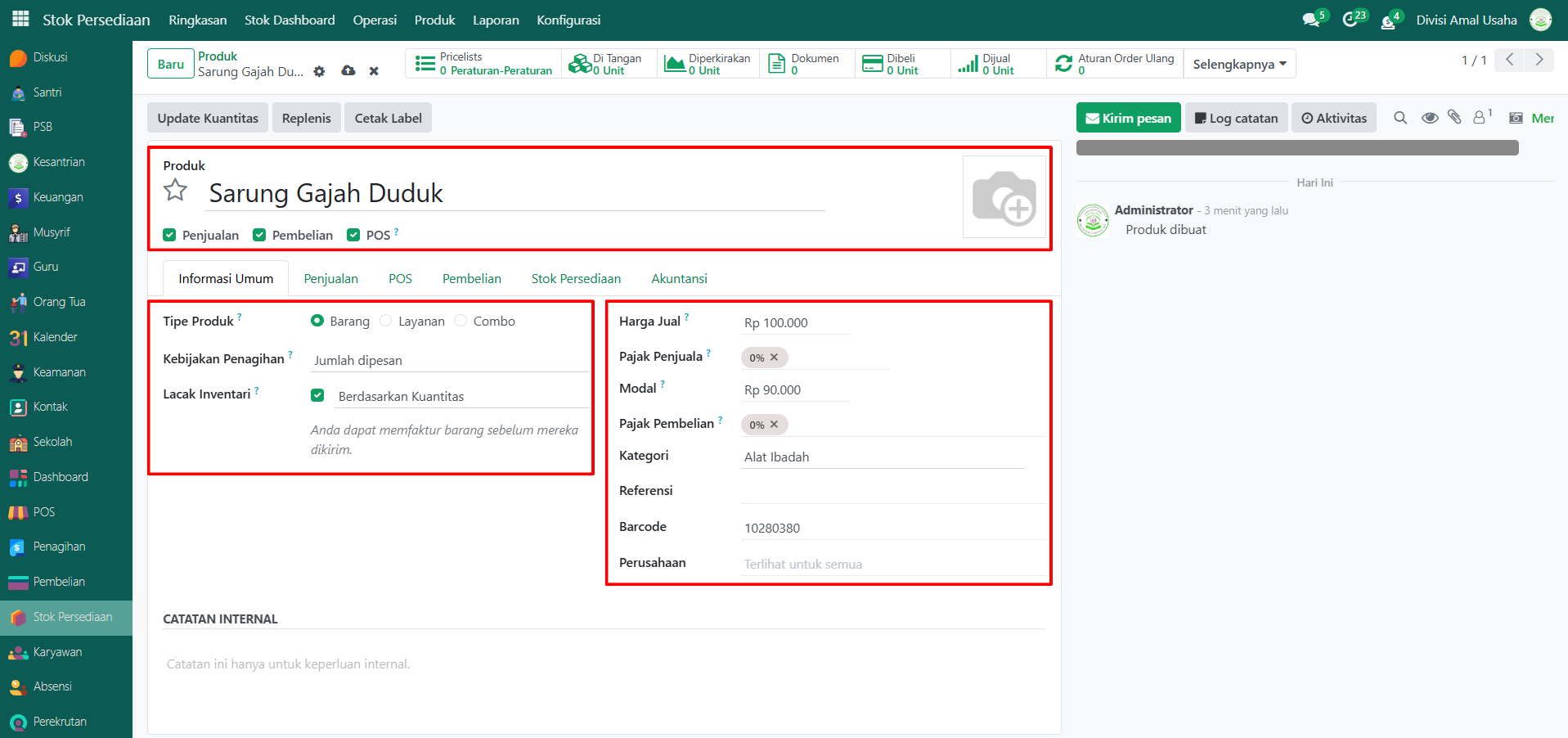Image resolution: width=1568 pixels, height=738 pixels.
Task: Select the Layanan product type
Action: tap(386, 322)
